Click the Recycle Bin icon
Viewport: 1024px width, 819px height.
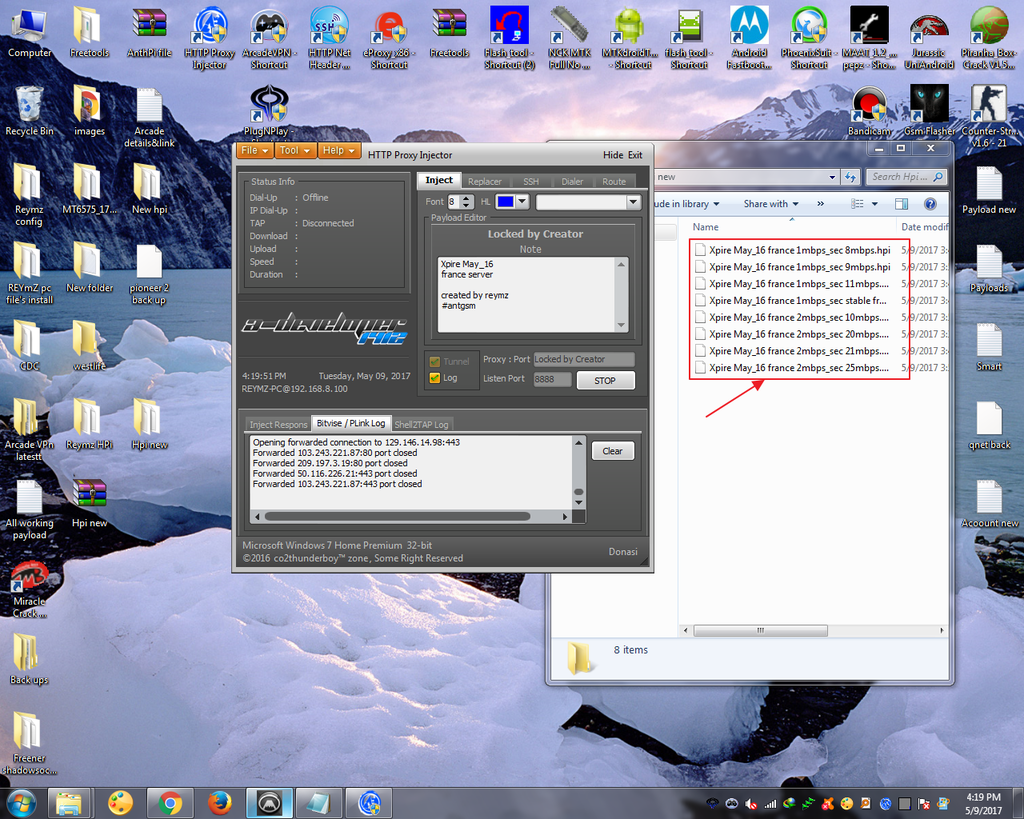(x=29, y=108)
